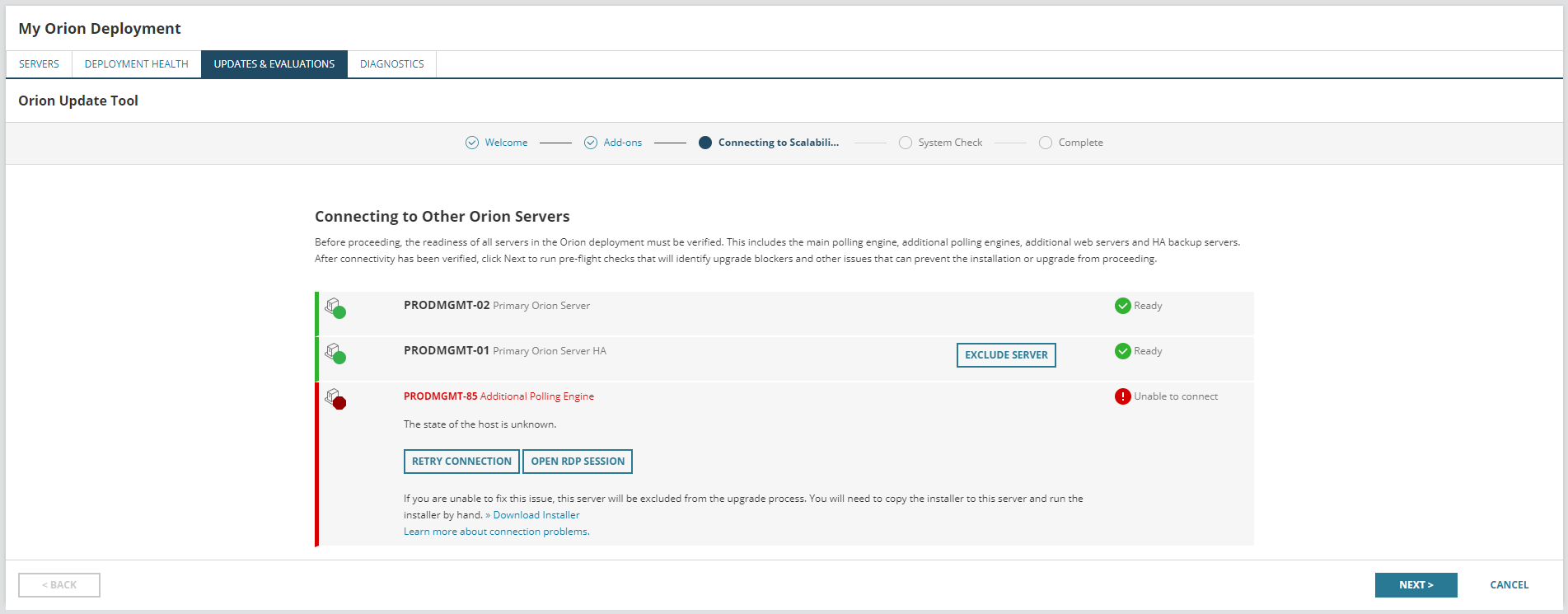The height and width of the screenshot is (614, 1568).
Task: Select the PRODMGMT-02 server name
Action: (x=447, y=305)
